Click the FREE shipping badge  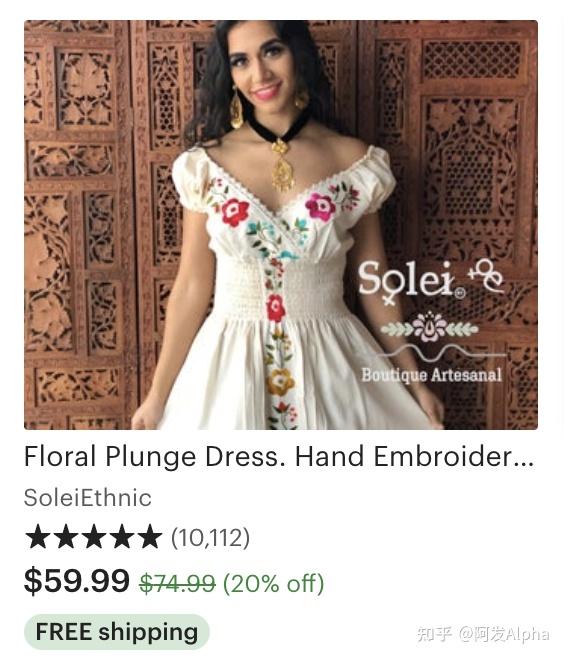click(117, 632)
